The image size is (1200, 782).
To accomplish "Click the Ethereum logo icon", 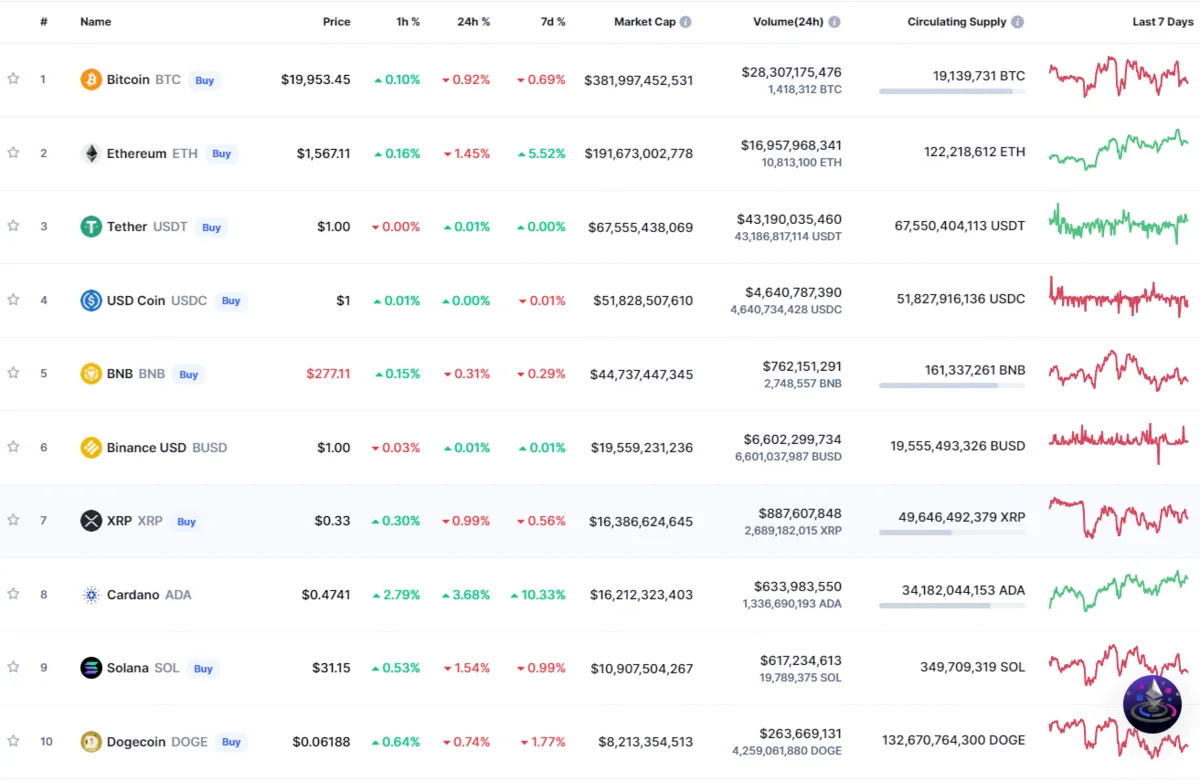I will tap(91, 153).
